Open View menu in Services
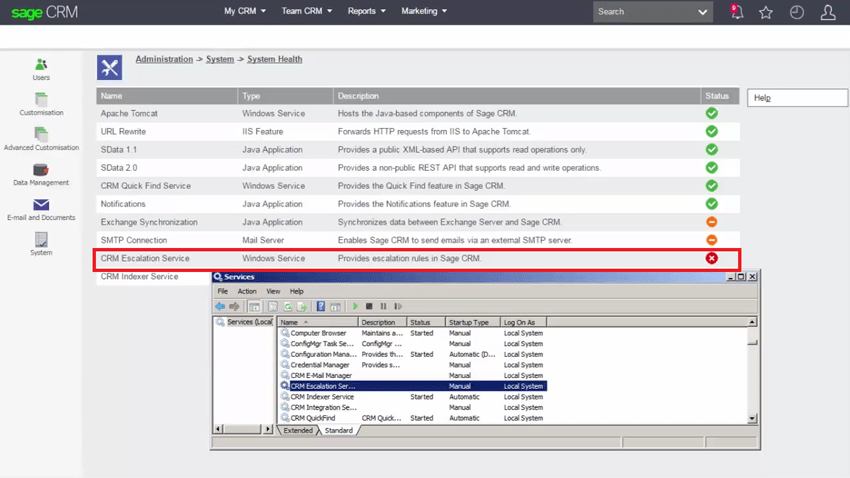 pos(273,292)
